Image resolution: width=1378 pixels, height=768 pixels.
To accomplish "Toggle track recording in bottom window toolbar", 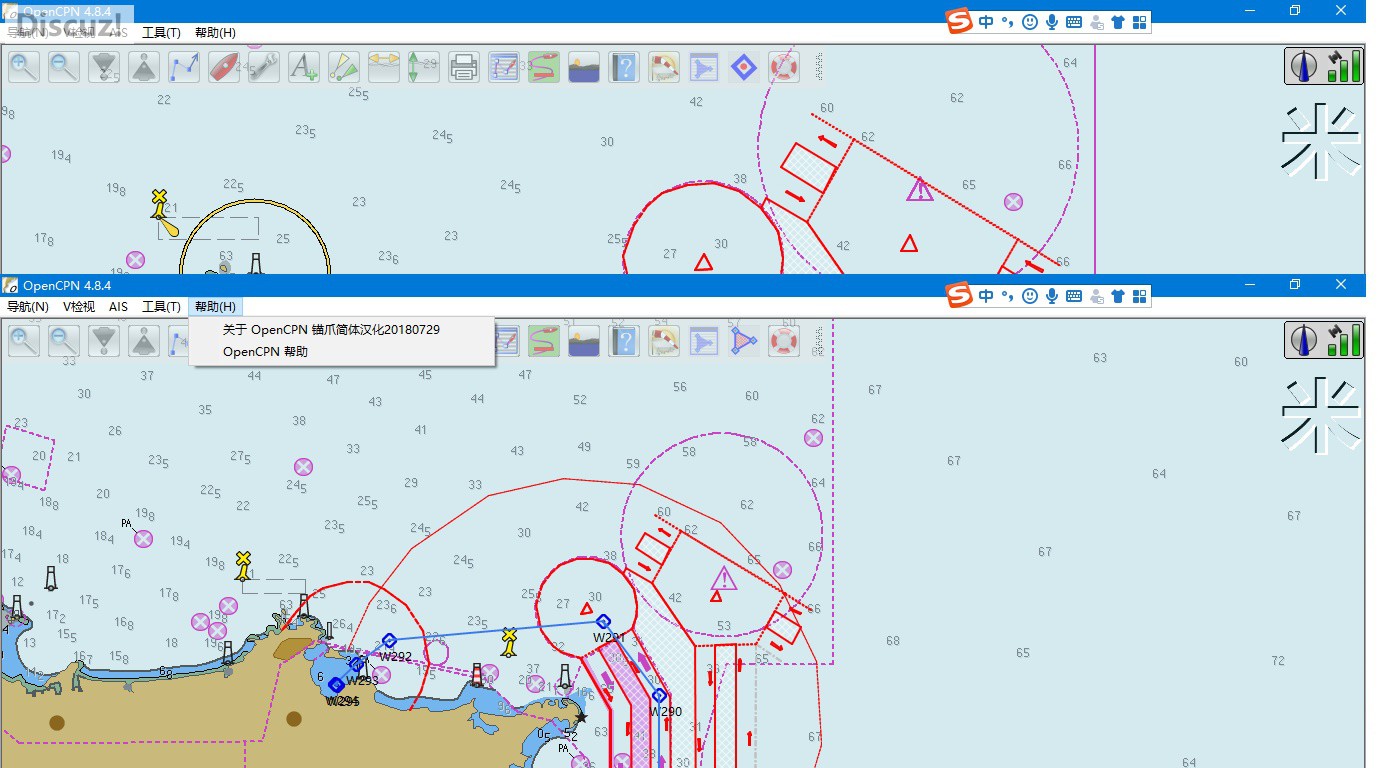I will point(544,341).
